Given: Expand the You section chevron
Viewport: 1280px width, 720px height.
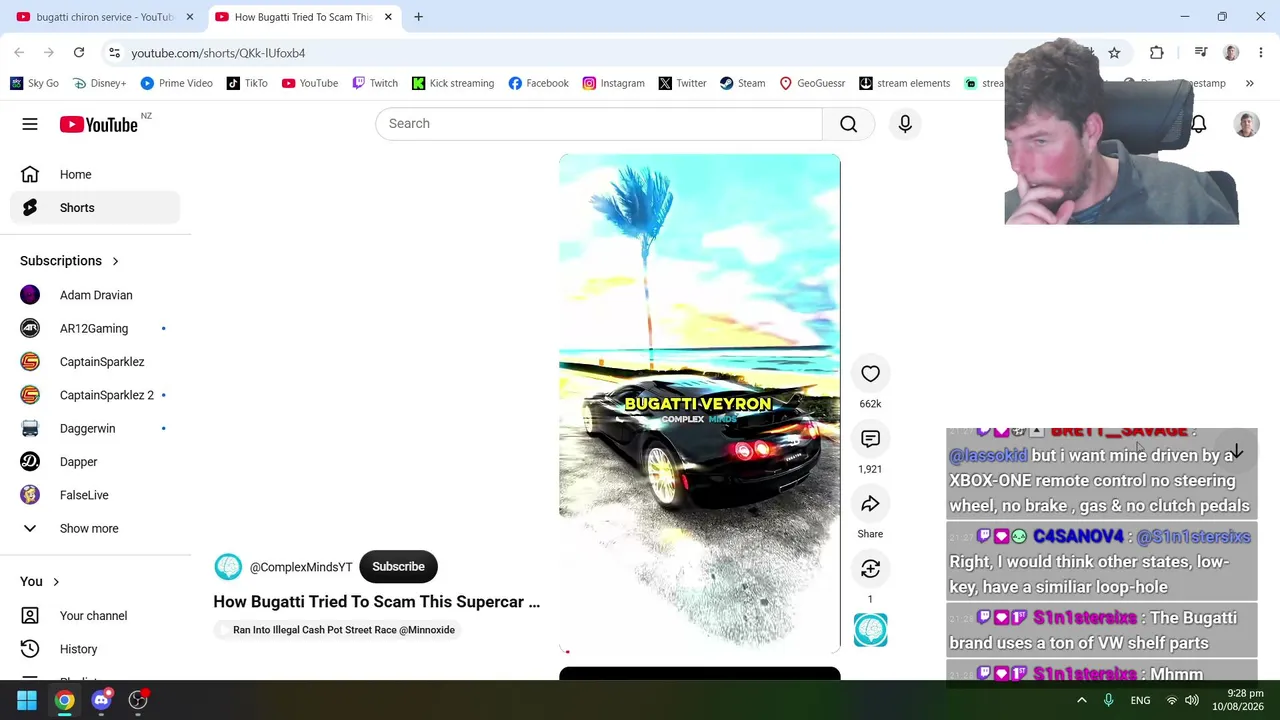Looking at the screenshot, I should coord(56,582).
